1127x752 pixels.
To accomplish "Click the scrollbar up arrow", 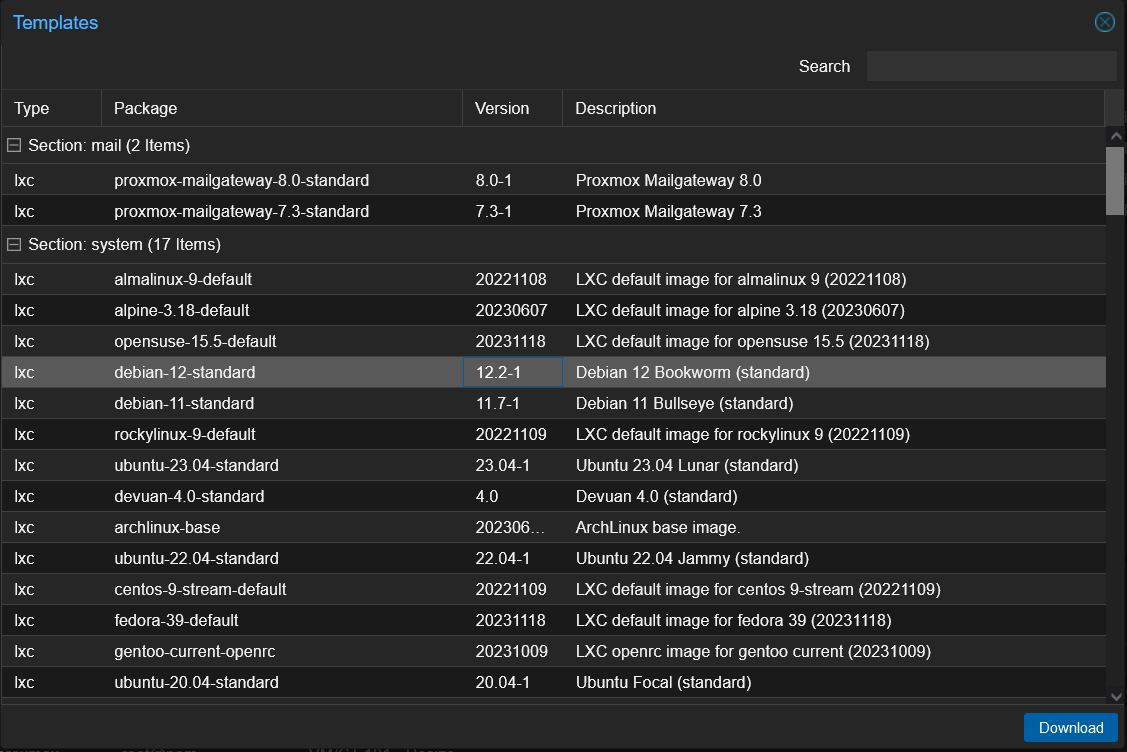I will [x=1115, y=136].
